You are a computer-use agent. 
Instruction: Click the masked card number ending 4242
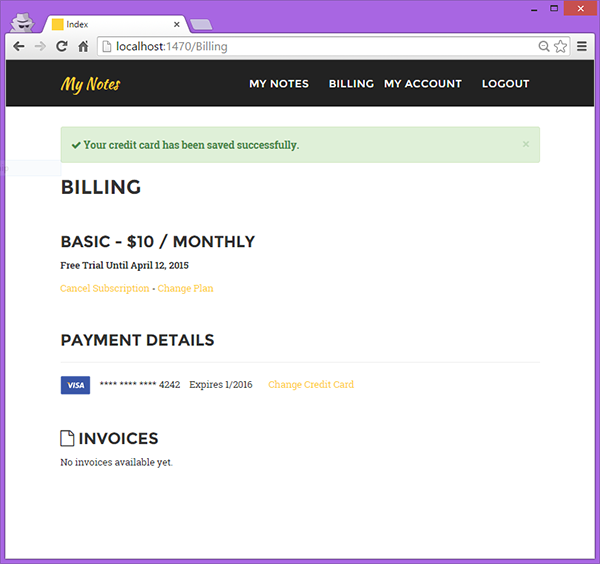point(140,385)
